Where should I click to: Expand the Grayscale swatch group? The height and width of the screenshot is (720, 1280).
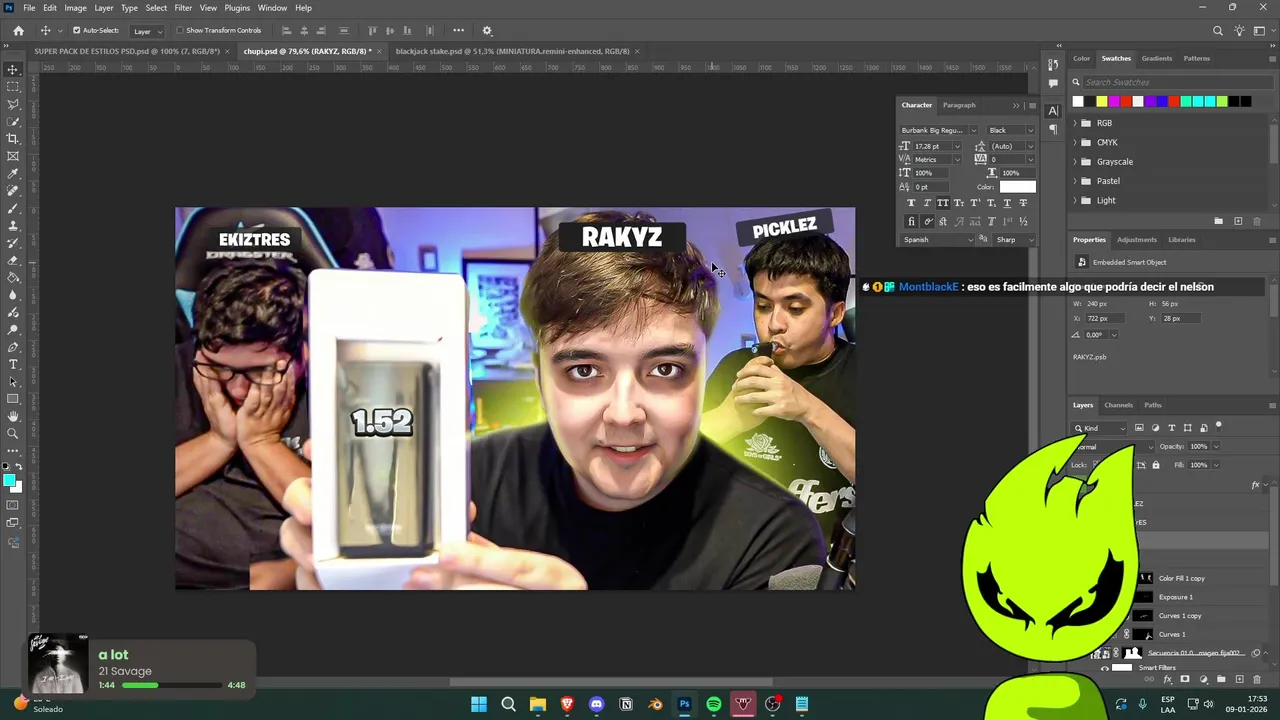(1075, 162)
